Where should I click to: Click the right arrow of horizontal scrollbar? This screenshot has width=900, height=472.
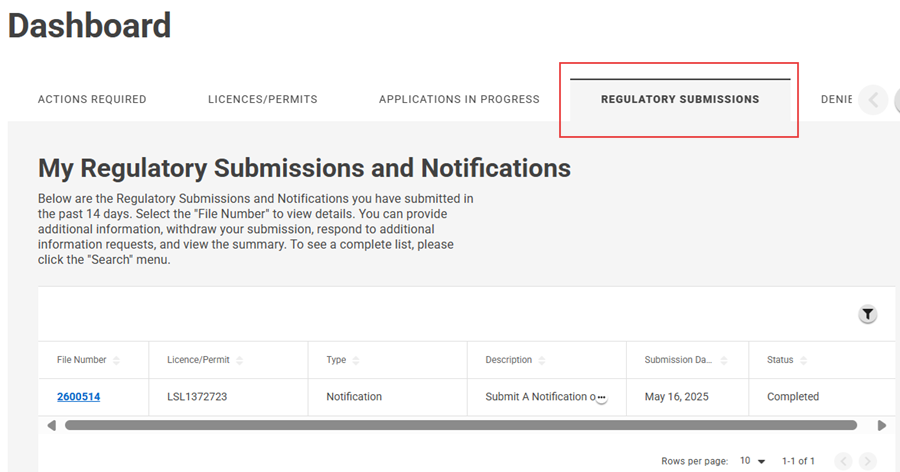coord(882,425)
